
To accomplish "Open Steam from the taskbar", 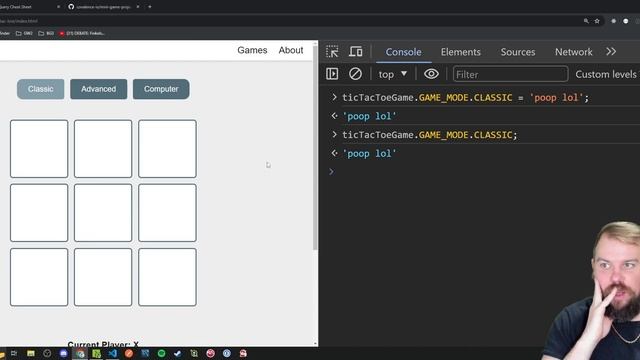I will (x=178, y=353).
